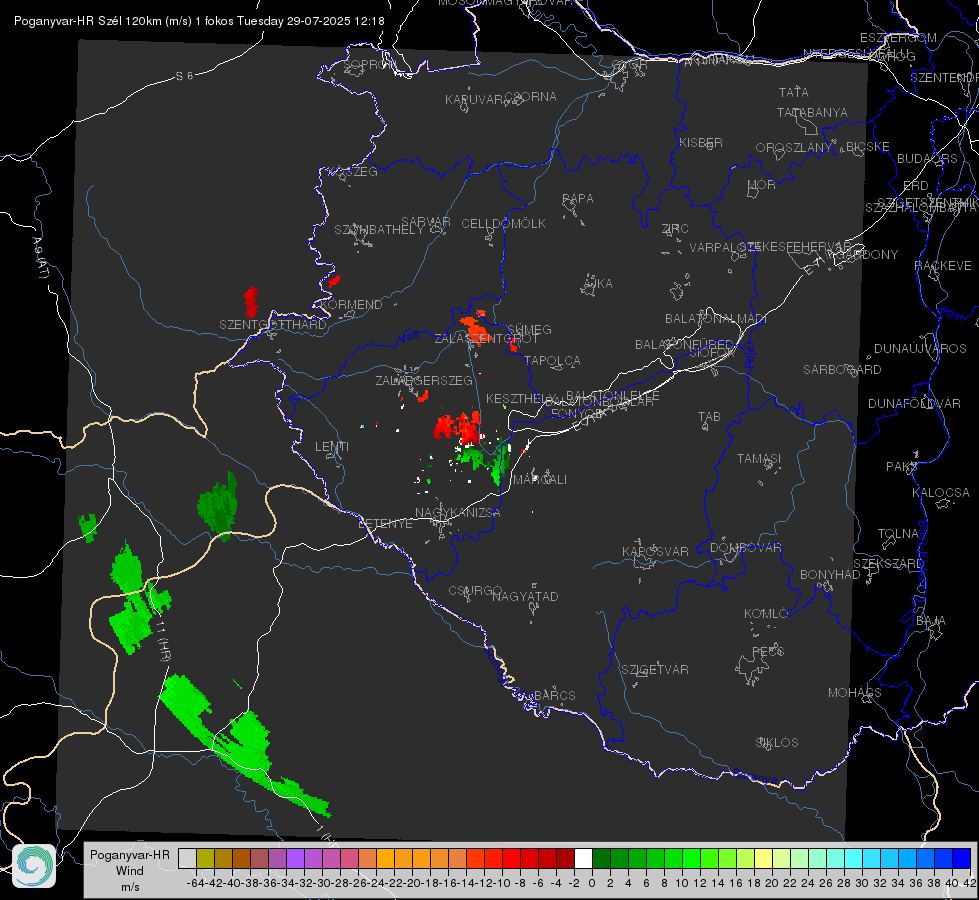This screenshot has width=979, height=900.
Task: Select the CSORNA label
Action: pos(531,97)
